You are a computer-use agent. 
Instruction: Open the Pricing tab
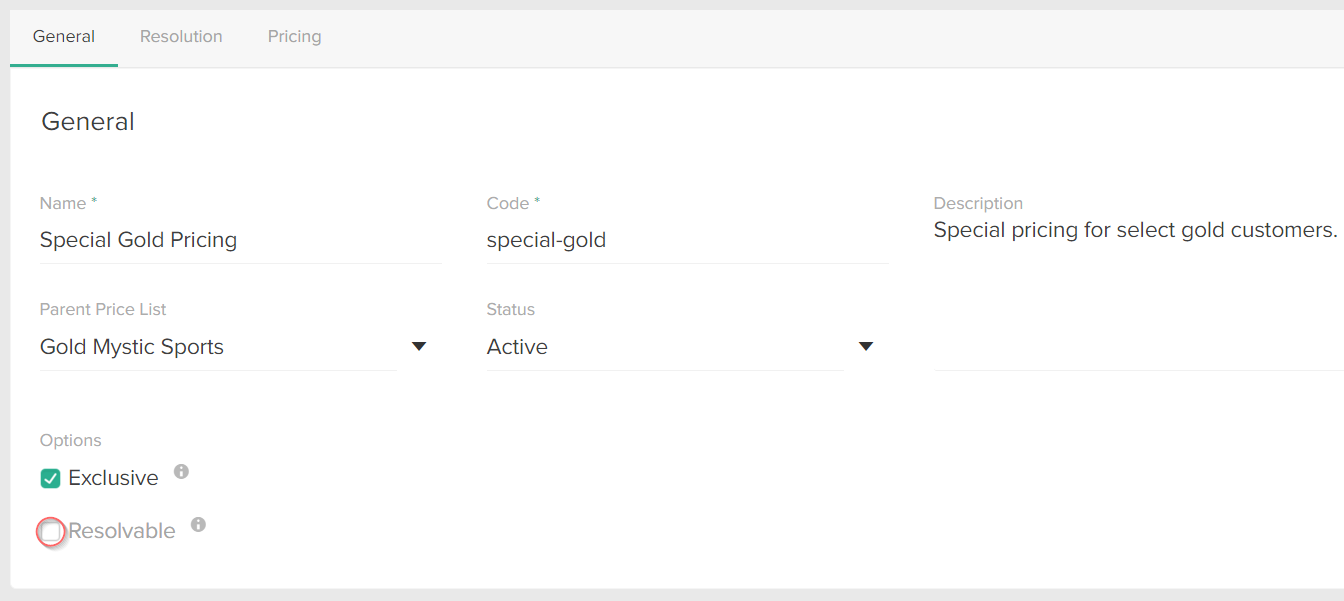tap(294, 36)
